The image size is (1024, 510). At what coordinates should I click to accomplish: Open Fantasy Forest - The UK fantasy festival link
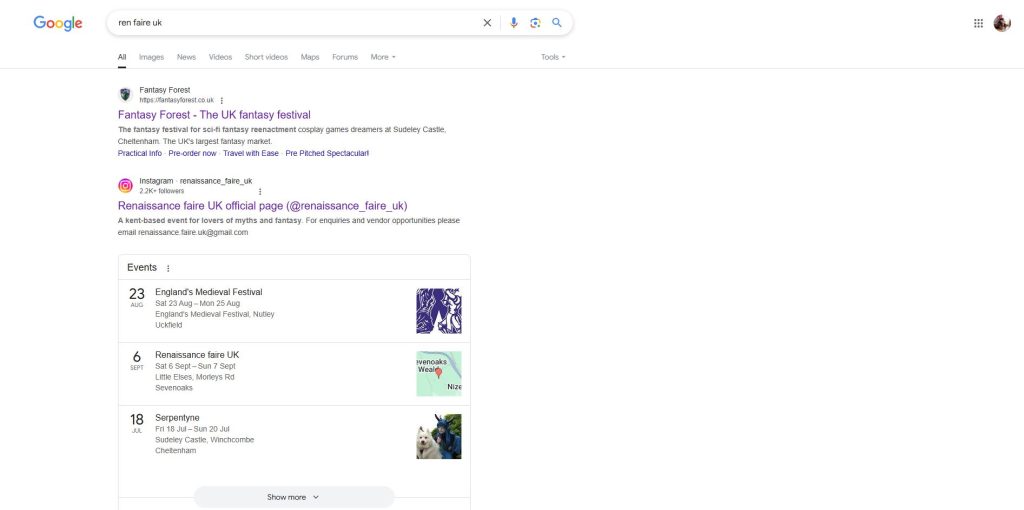[214, 115]
